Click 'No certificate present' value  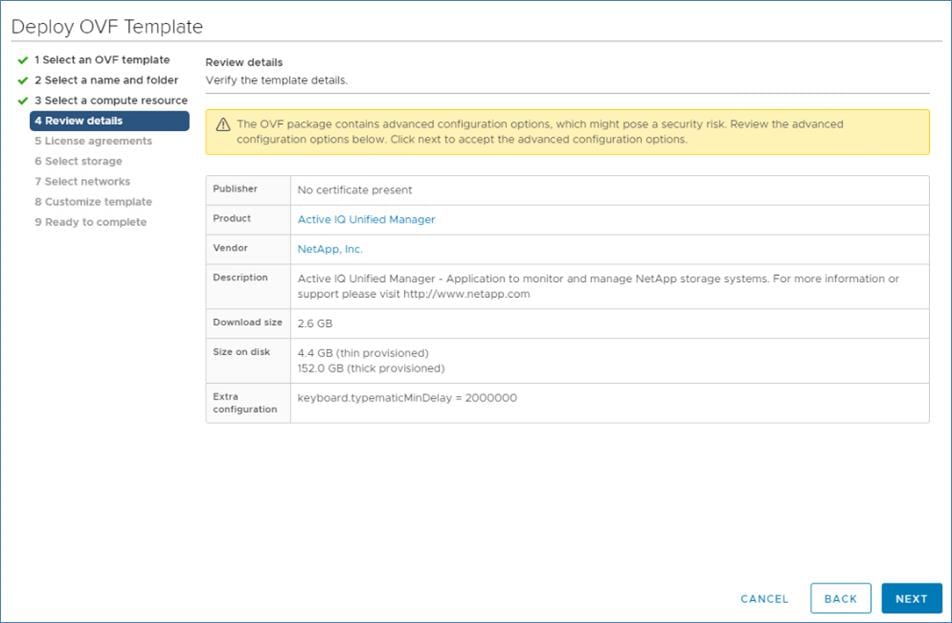tap(355, 190)
